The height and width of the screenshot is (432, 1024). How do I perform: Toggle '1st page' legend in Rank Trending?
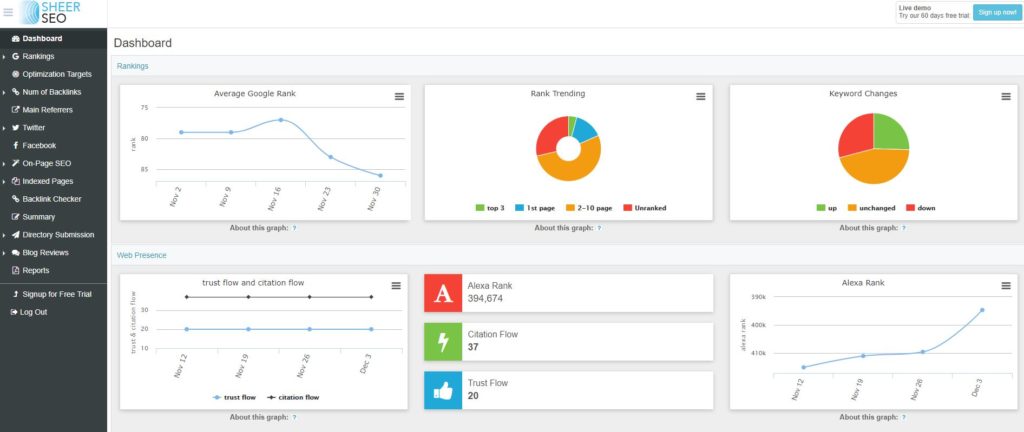click(x=535, y=208)
